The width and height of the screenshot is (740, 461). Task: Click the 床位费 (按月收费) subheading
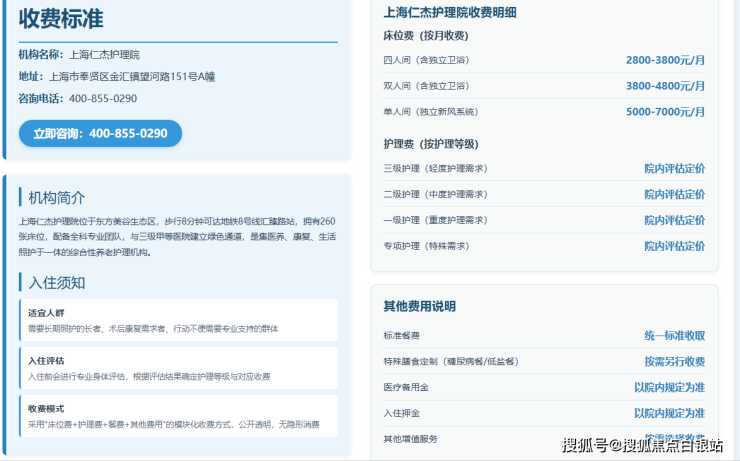[x=426, y=36]
